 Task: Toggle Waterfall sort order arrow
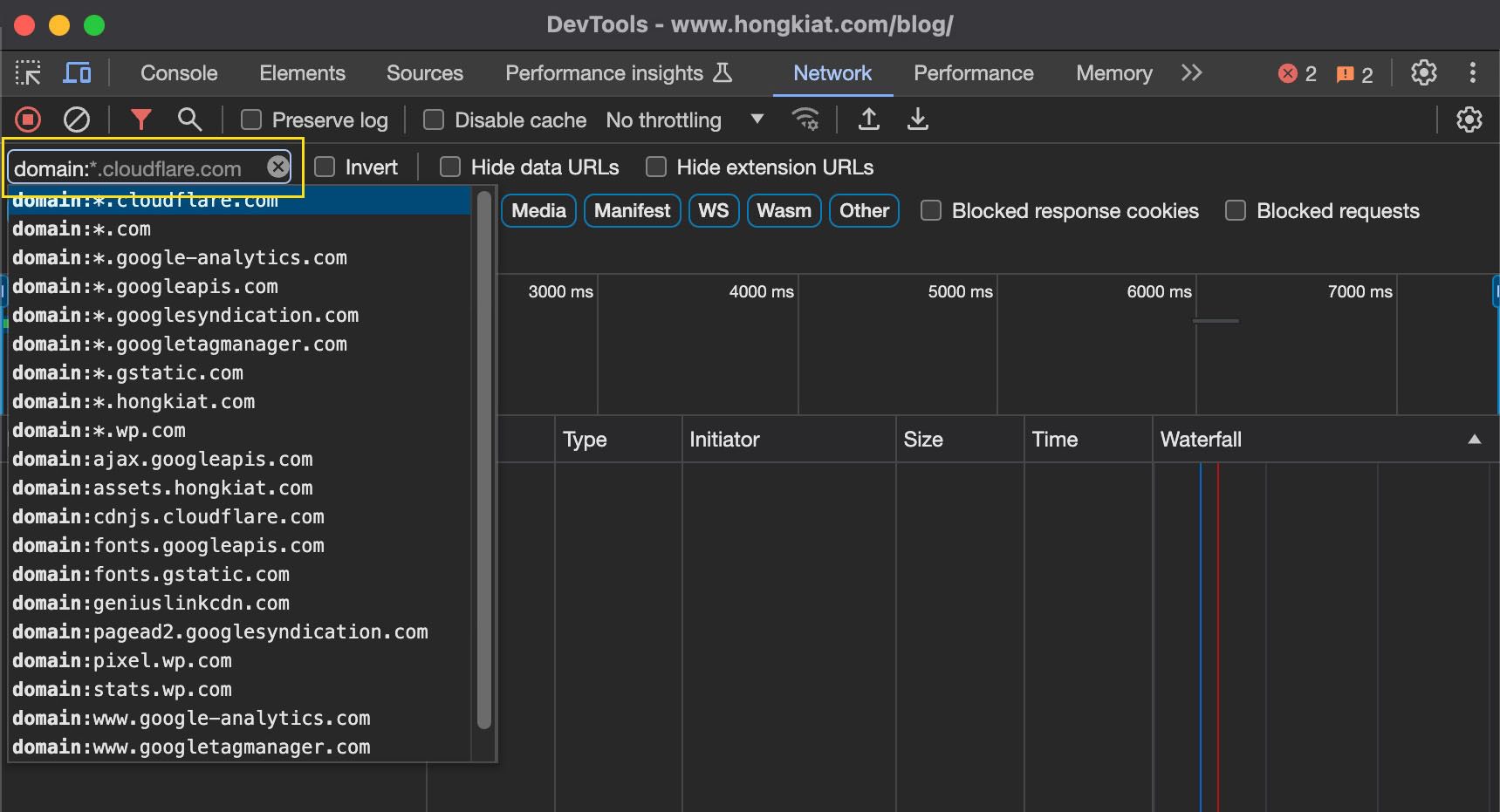point(1474,440)
